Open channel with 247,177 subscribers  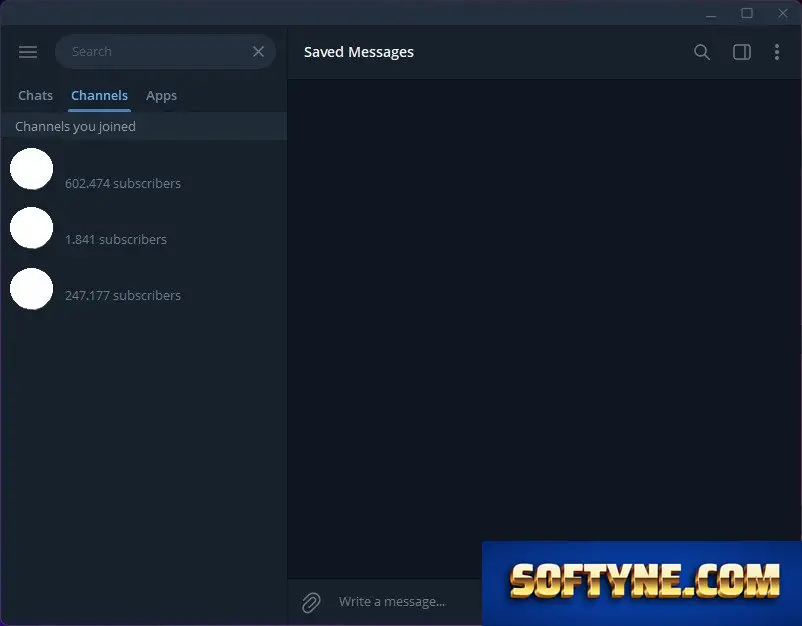[x=144, y=289]
